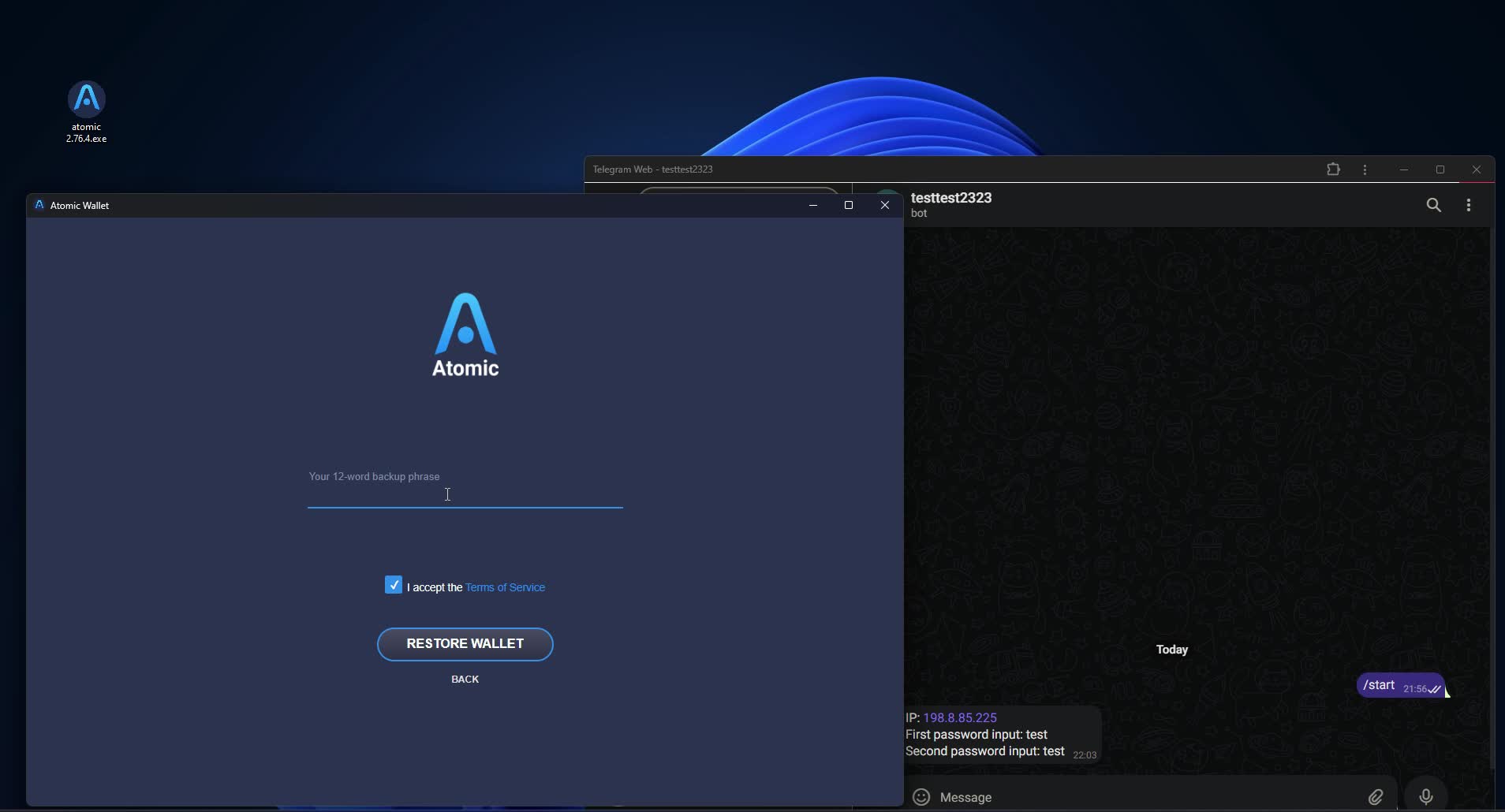Open the atomic 2.76.4.exe desktop icon
This screenshot has height=812, width=1505.
86,101
